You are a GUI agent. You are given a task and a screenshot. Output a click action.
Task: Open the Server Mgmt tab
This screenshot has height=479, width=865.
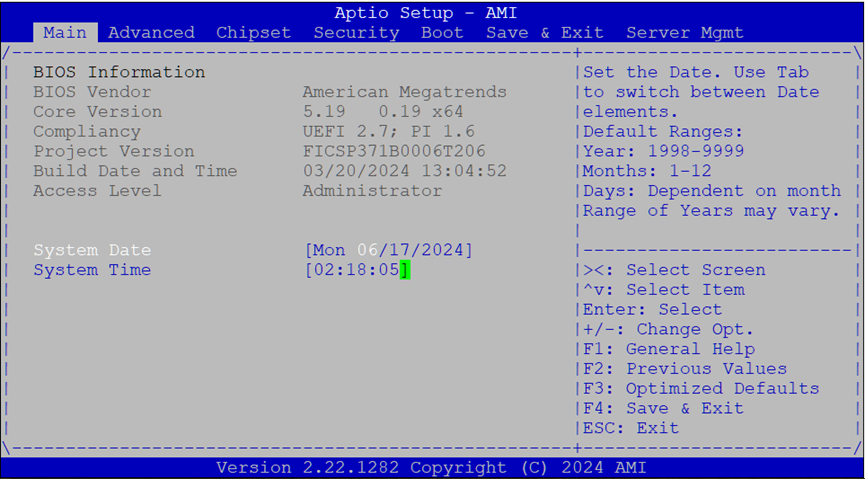tap(685, 33)
